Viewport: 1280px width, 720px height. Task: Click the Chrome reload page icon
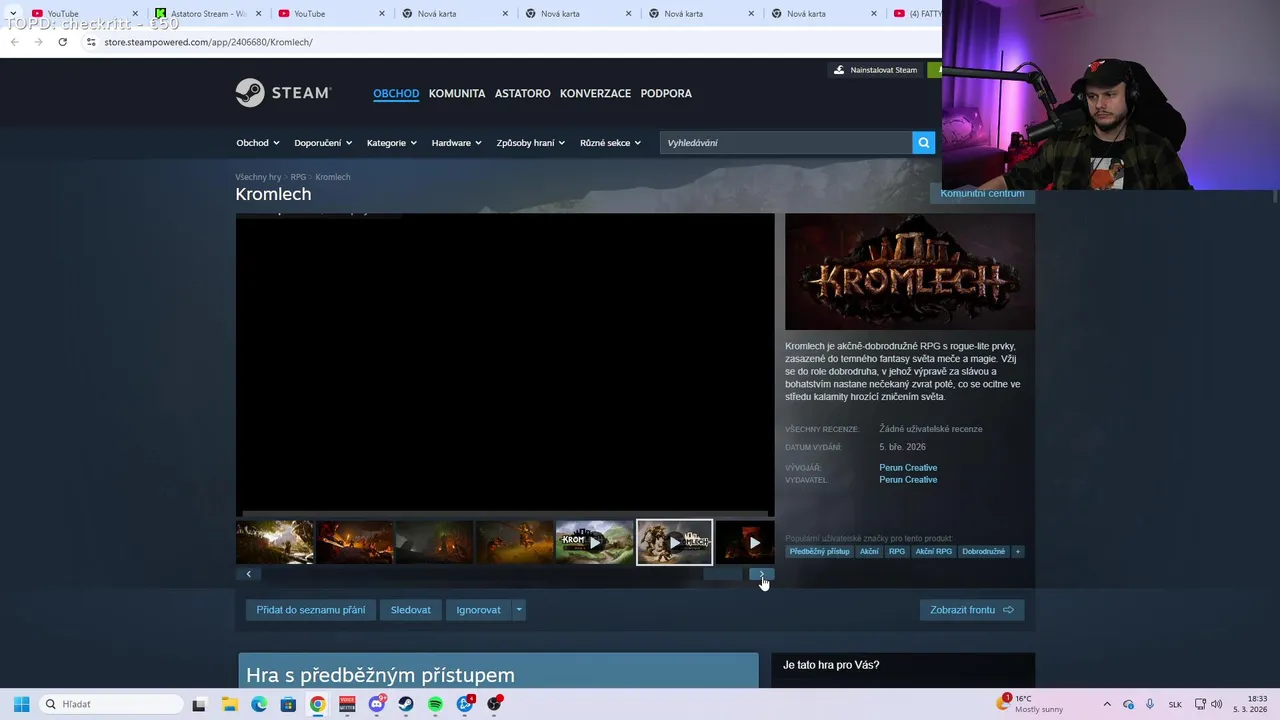tap(62, 42)
